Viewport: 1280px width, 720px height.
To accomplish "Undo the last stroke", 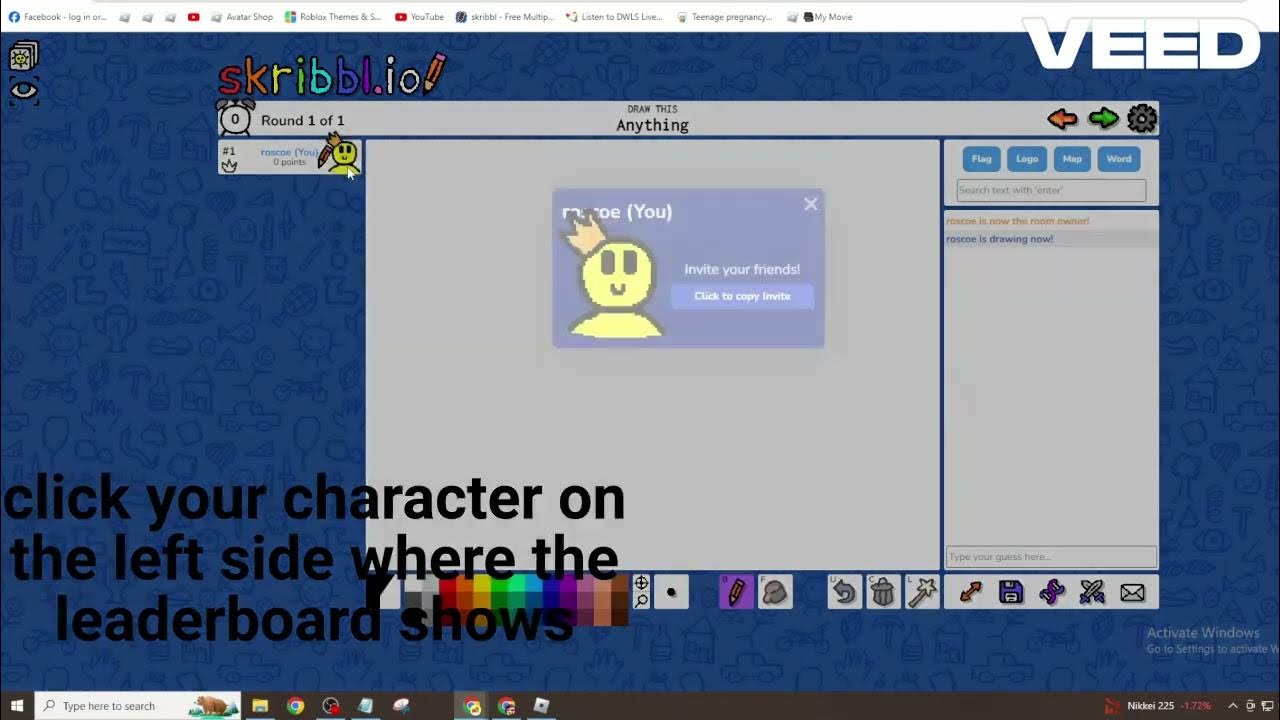I will point(845,592).
